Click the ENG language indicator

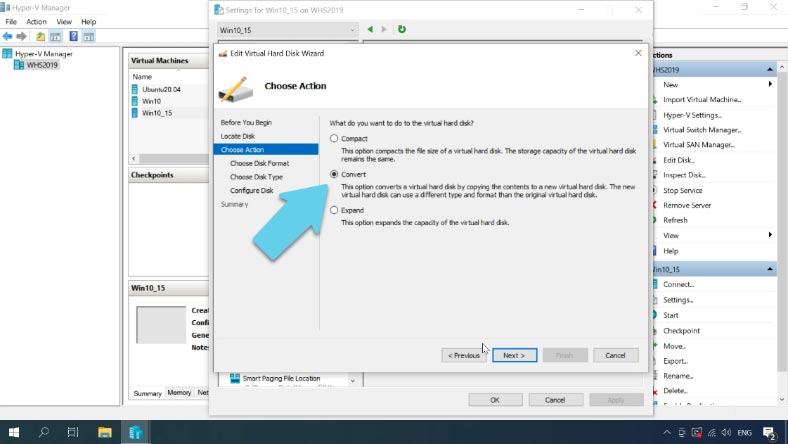click(744, 432)
